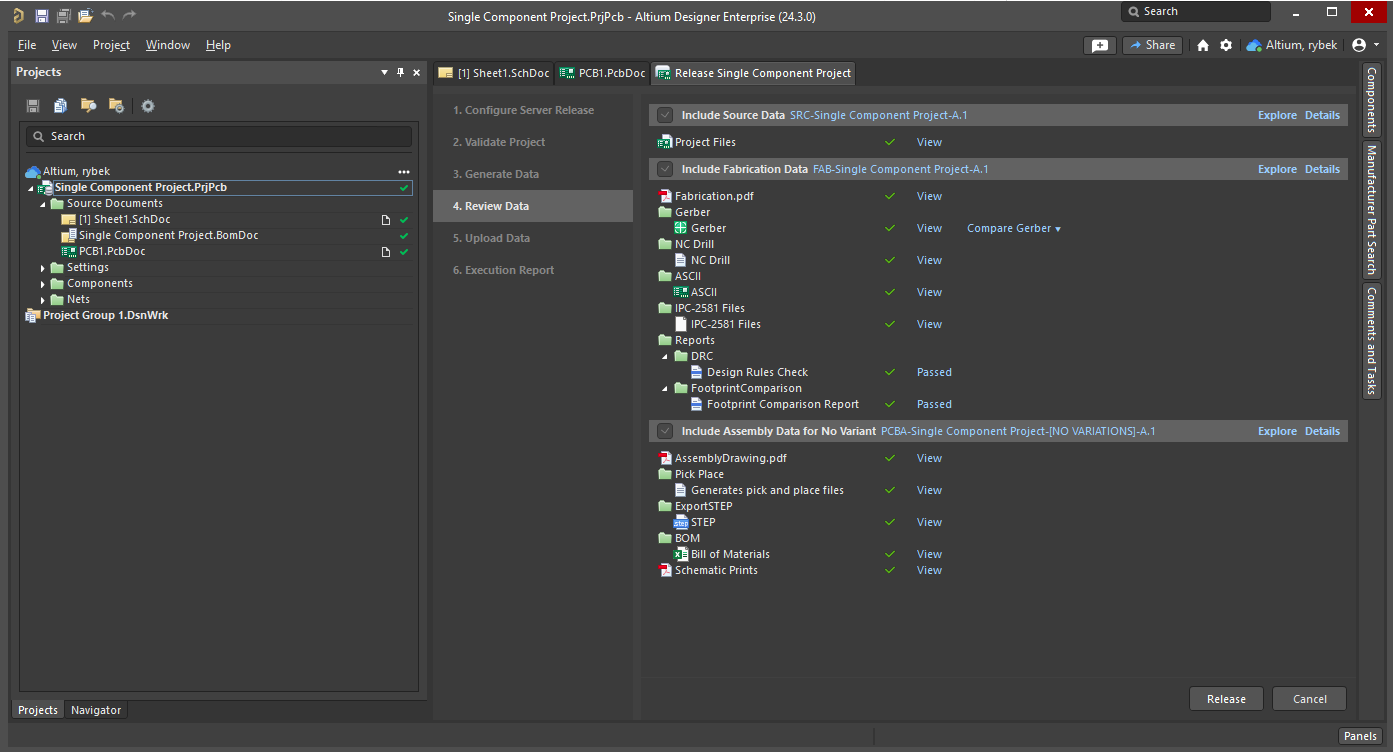The width and height of the screenshot is (1393, 752).
Task: Collapse the Source Documents folder
Action: pos(43,204)
